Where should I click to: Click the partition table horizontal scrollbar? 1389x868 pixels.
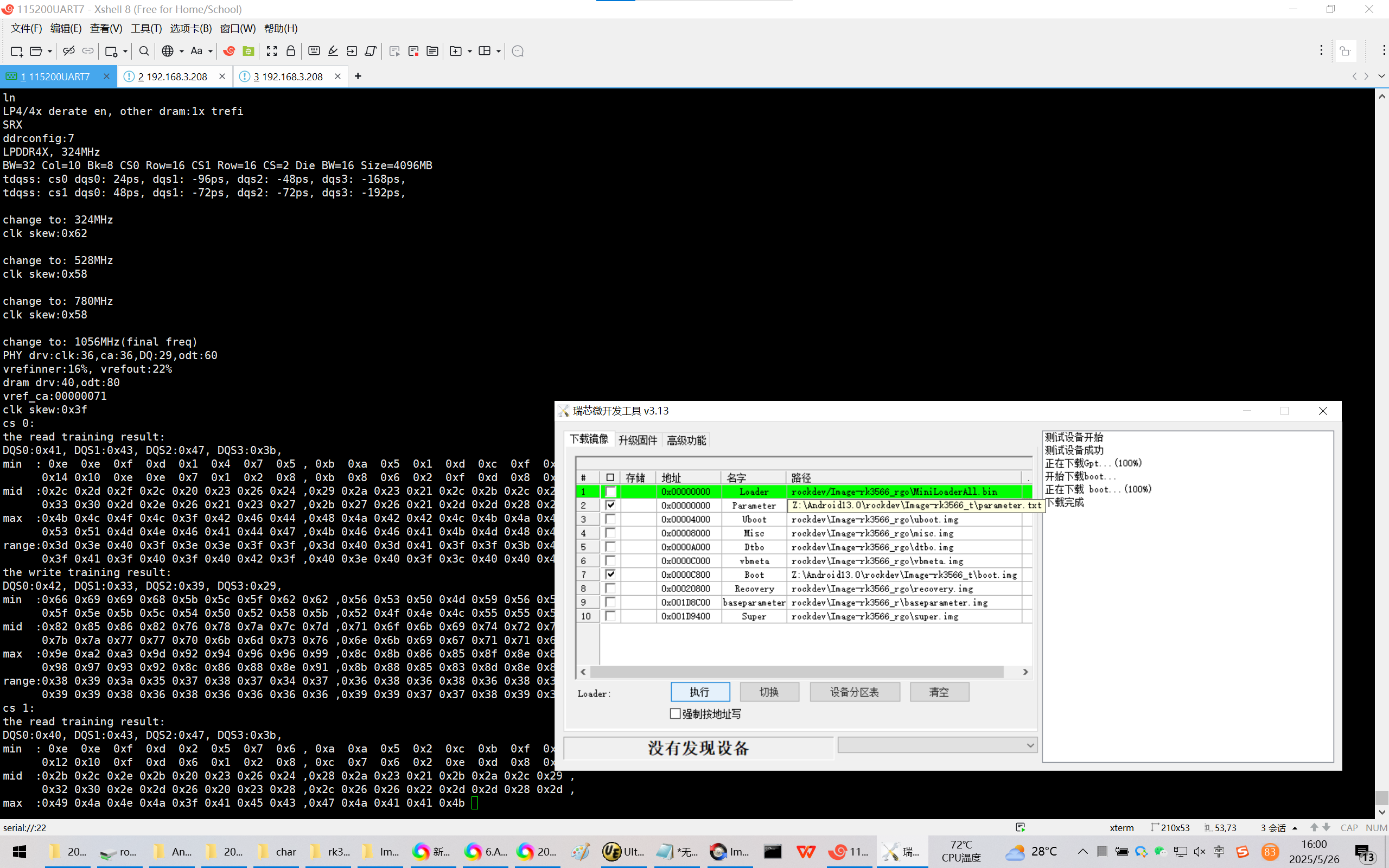point(796,672)
